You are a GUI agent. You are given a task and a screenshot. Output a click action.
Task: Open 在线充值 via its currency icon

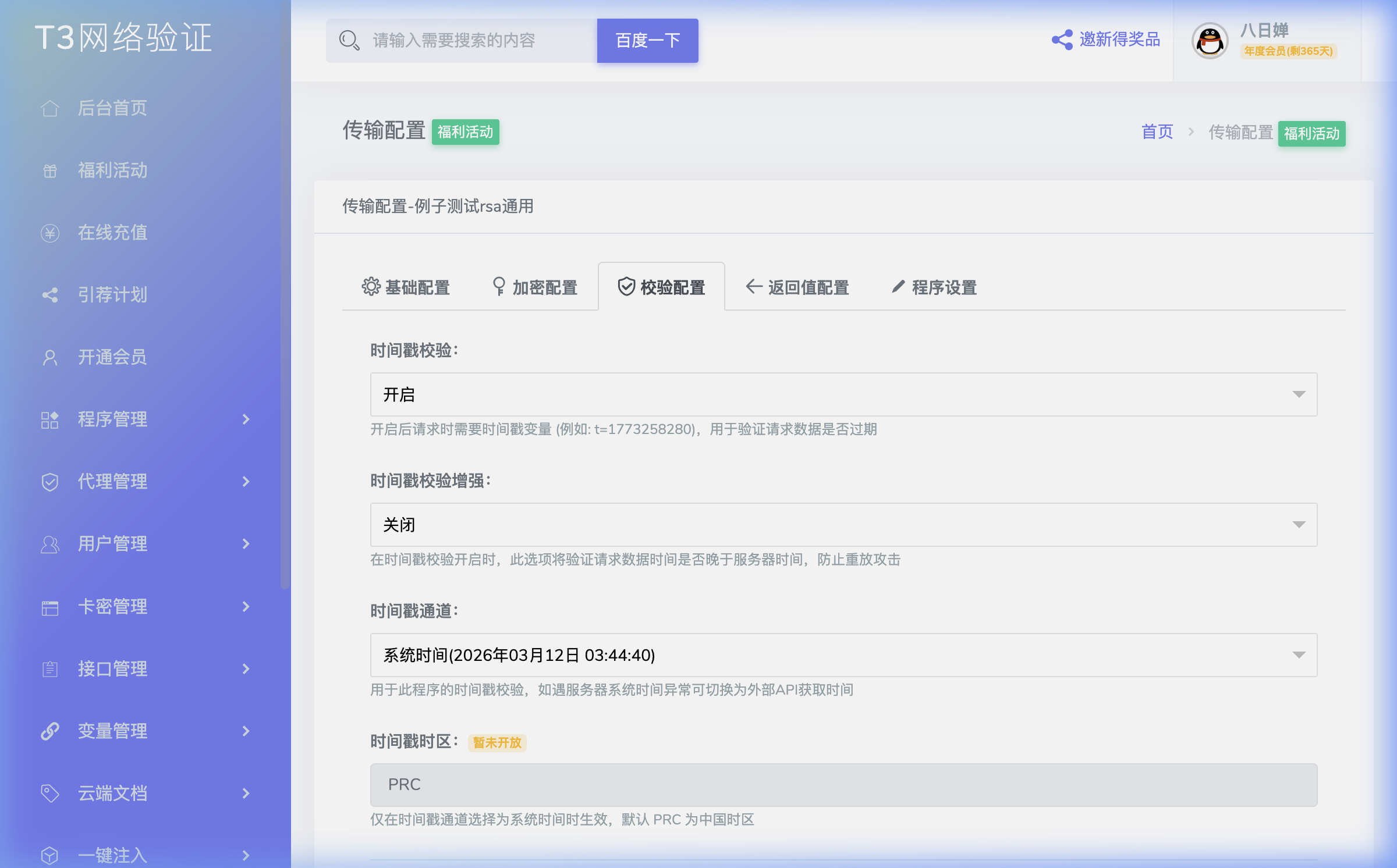point(50,232)
